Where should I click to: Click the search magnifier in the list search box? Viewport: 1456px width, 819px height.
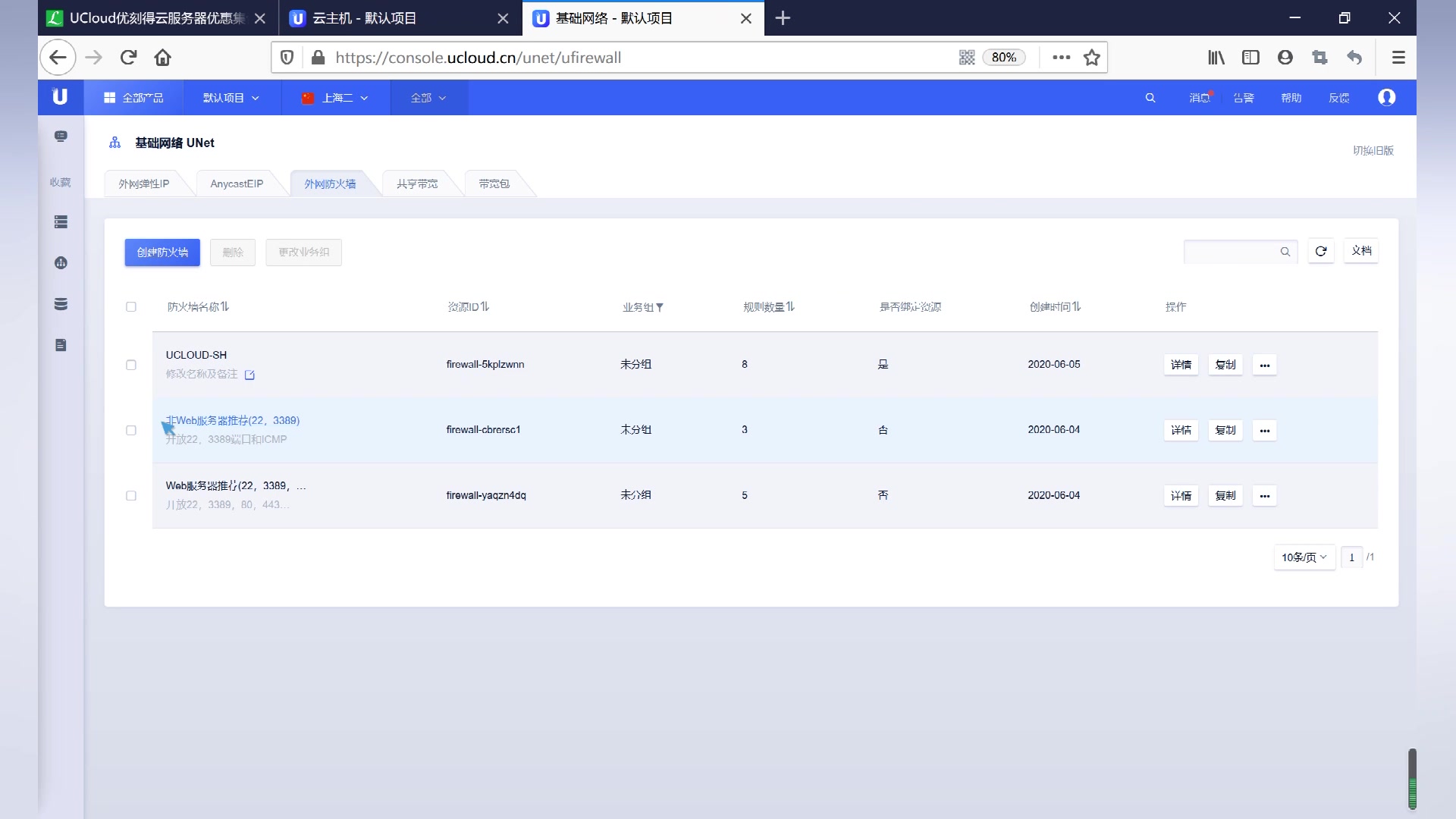1285,252
